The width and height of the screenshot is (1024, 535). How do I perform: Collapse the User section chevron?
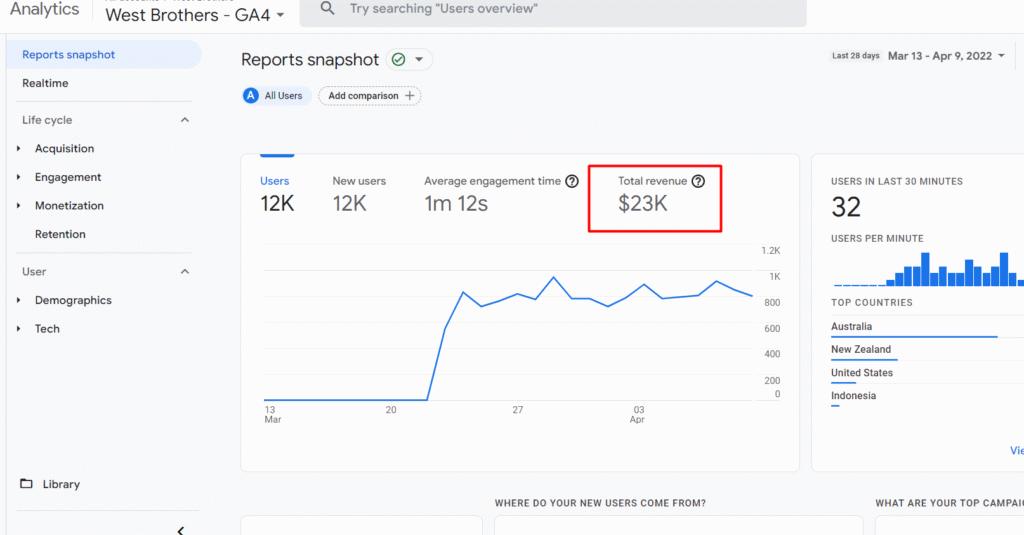click(185, 272)
